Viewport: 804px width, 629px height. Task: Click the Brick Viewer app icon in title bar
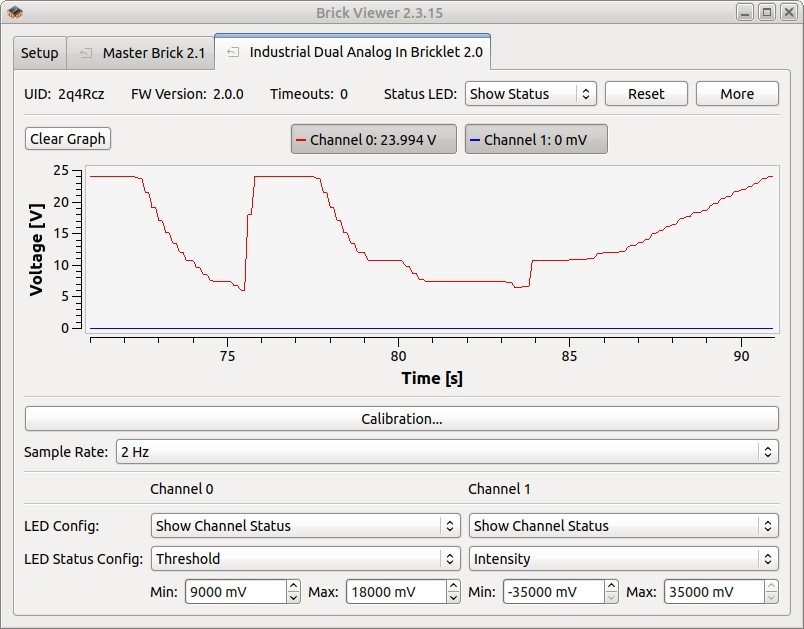tap(15, 12)
